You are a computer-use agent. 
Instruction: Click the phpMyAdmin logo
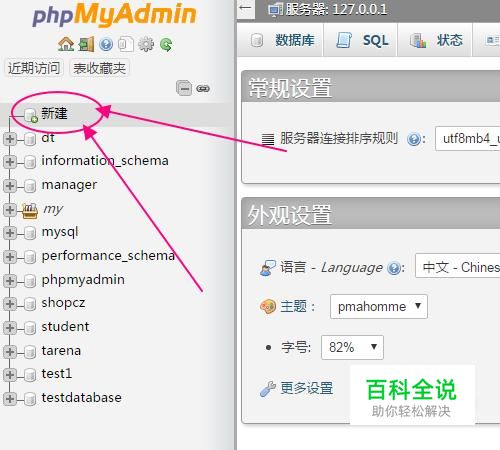point(114,15)
